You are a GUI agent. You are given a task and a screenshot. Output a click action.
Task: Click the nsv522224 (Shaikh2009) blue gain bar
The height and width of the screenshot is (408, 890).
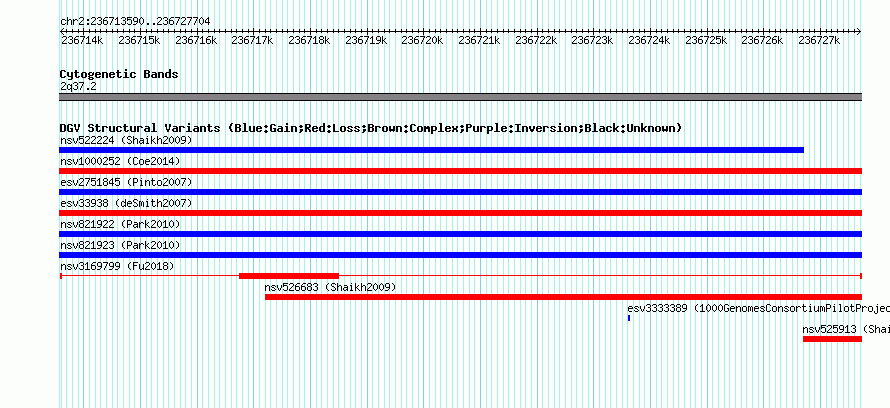pos(431,150)
